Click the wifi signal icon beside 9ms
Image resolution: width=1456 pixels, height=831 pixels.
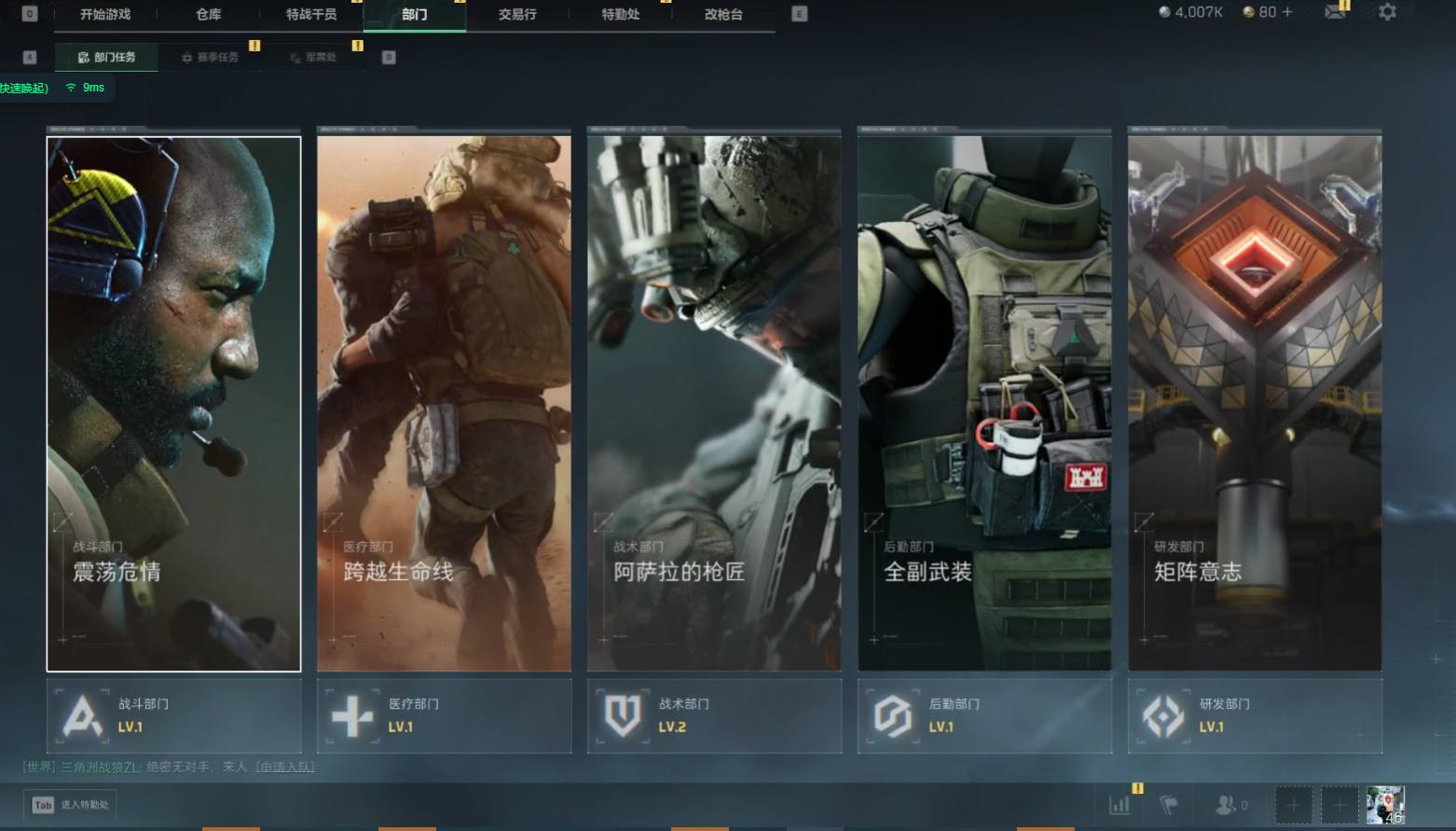click(x=71, y=88)
